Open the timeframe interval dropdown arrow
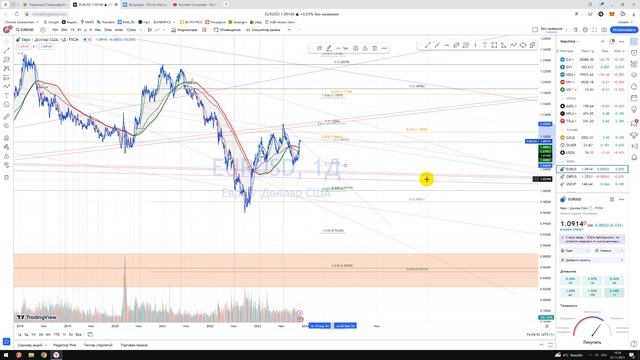The image size is (640, 360). pos(140,30)
